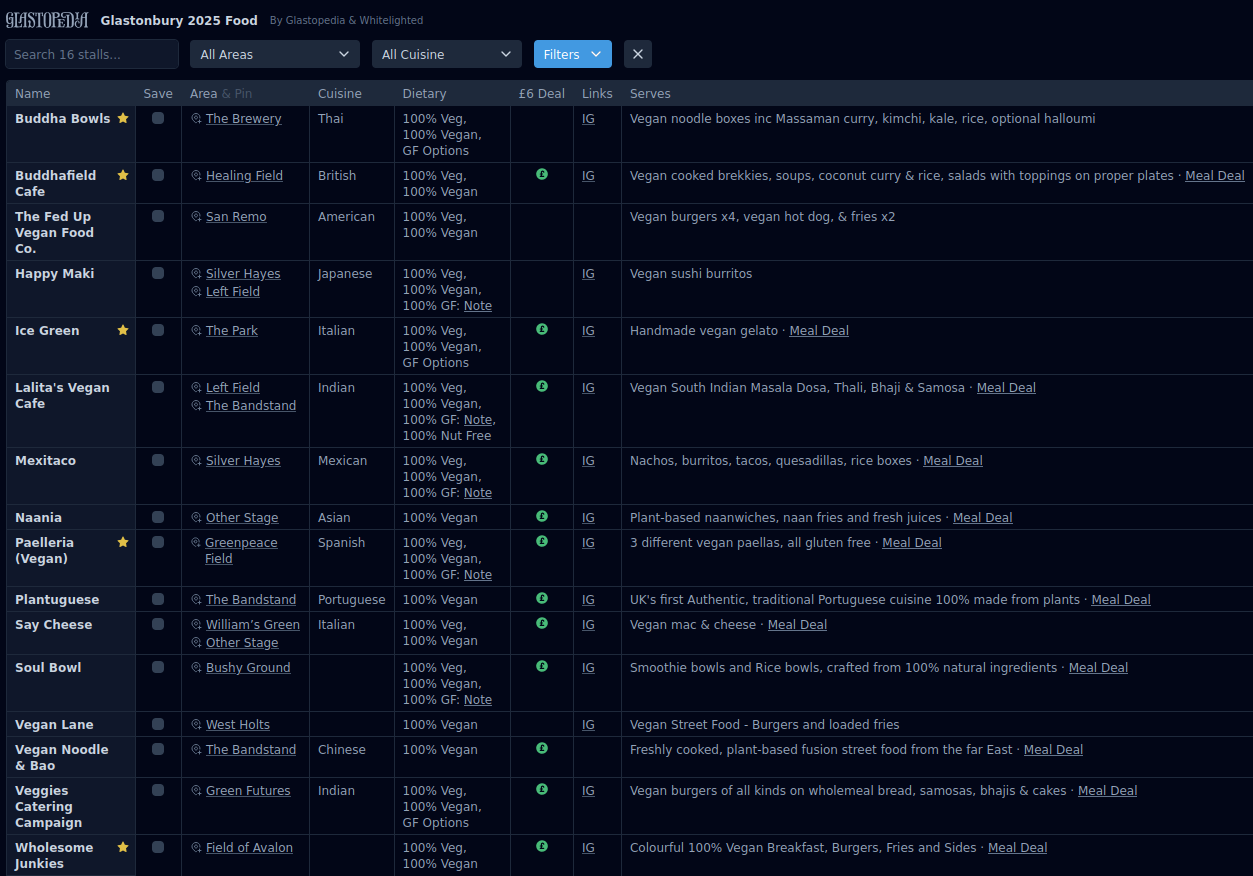Image resolution: width=1253 pixels, height=876 pixels.
Task: Clear filters with the X button
Action: pos(638,54)
